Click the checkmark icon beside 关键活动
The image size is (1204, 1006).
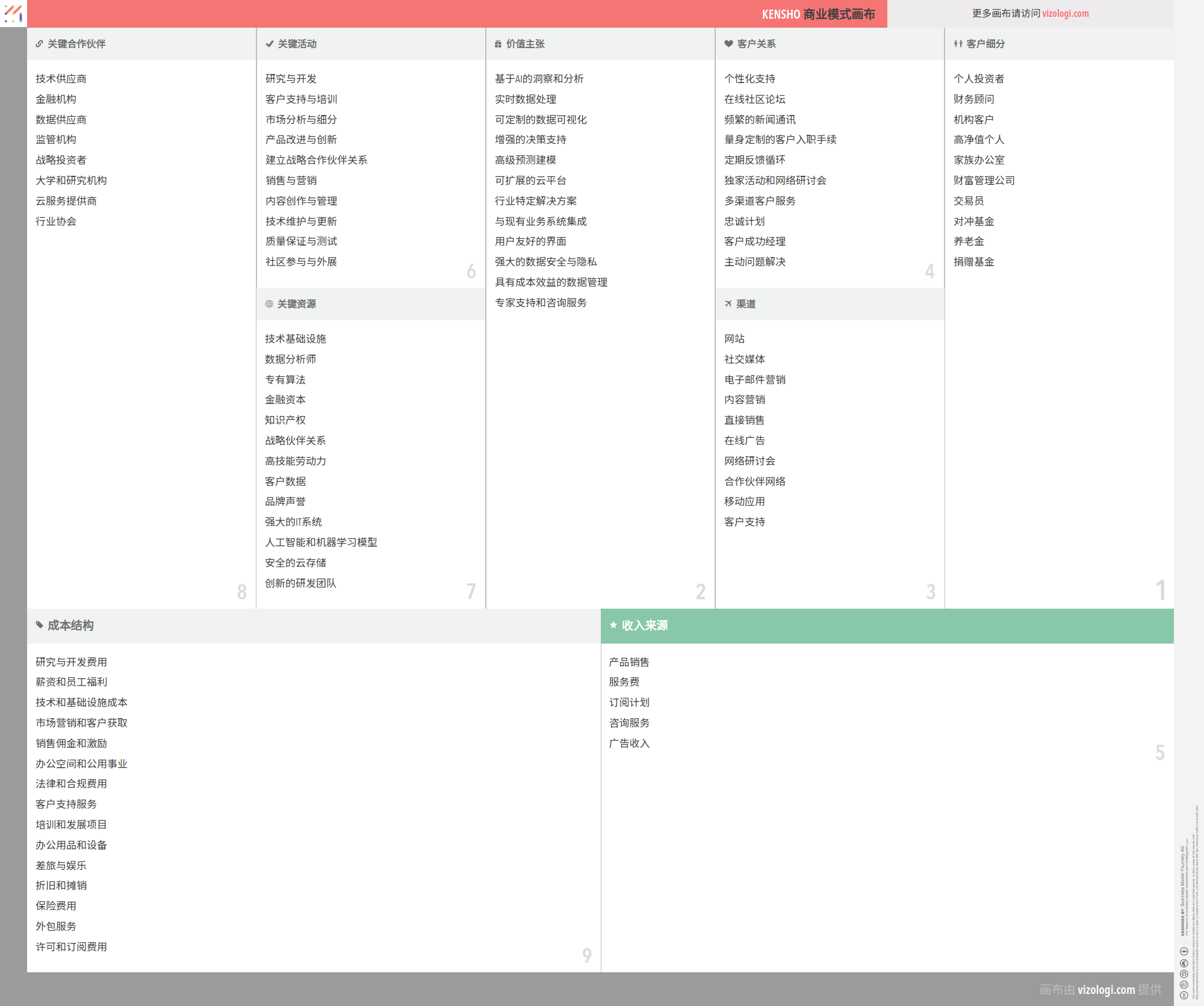point(270,44)
